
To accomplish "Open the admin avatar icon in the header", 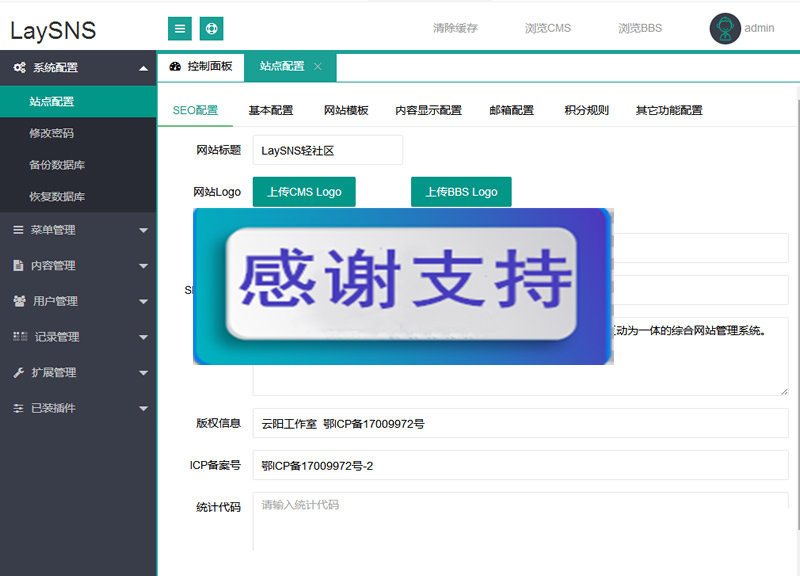I will coord(723,28).
